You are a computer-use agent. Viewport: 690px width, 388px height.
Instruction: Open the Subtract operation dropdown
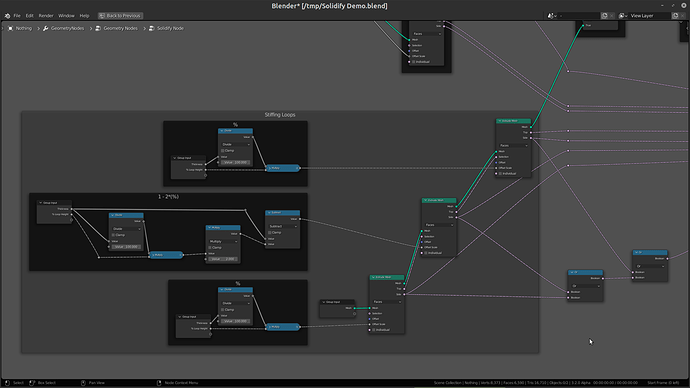pyautogui.click(x=283, y=226)
